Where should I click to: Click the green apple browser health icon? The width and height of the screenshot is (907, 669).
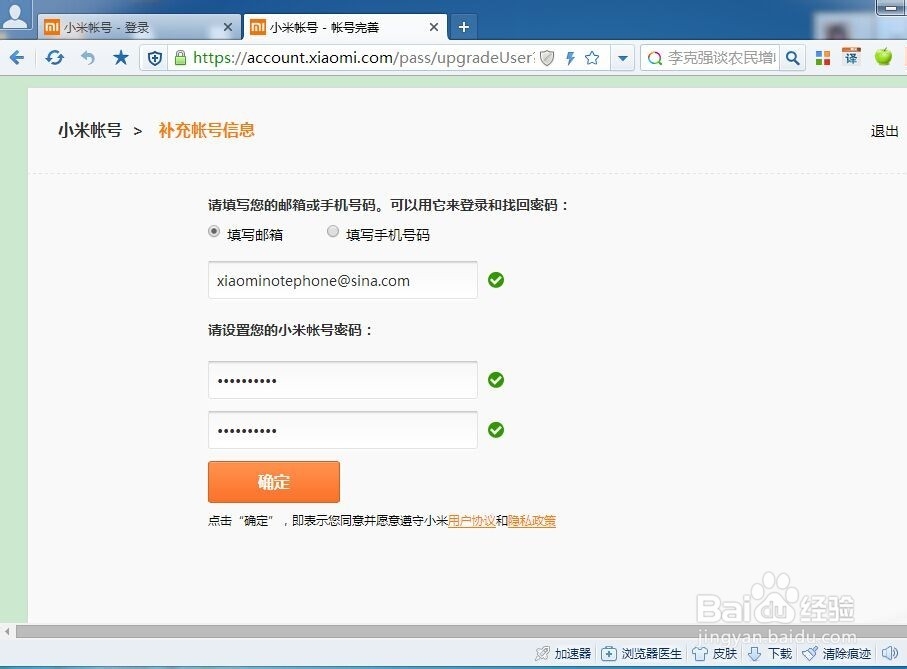coord(882,57)
